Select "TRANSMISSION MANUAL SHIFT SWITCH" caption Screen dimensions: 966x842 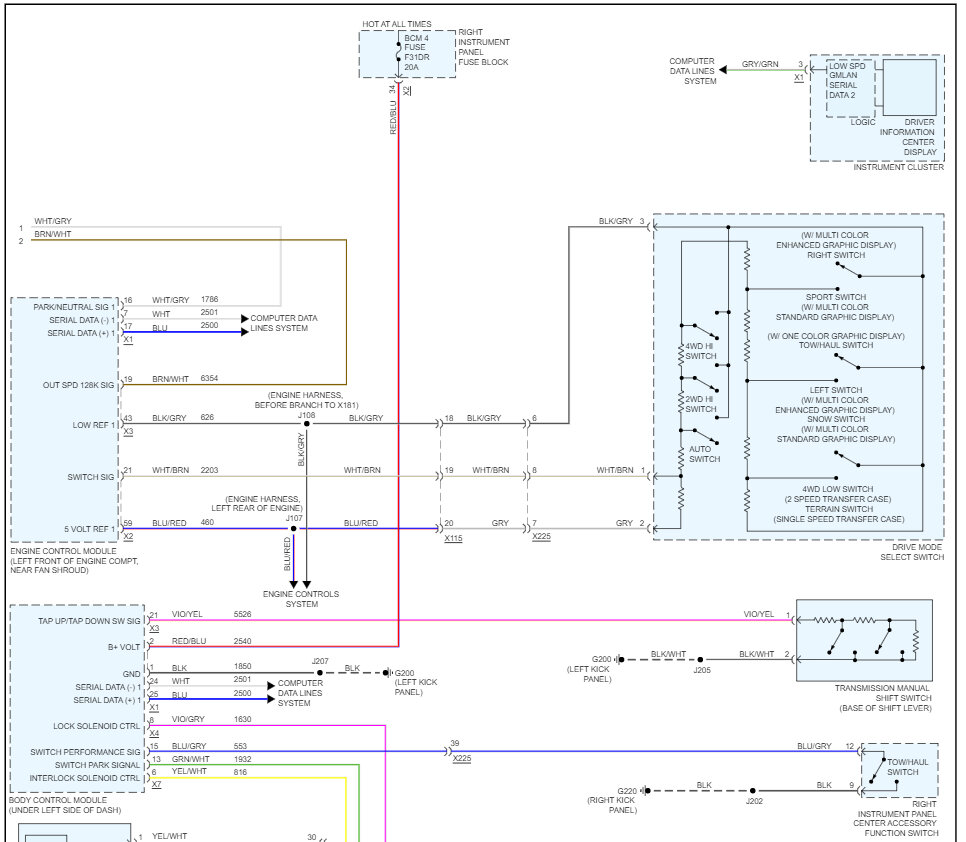click(883, 693)
